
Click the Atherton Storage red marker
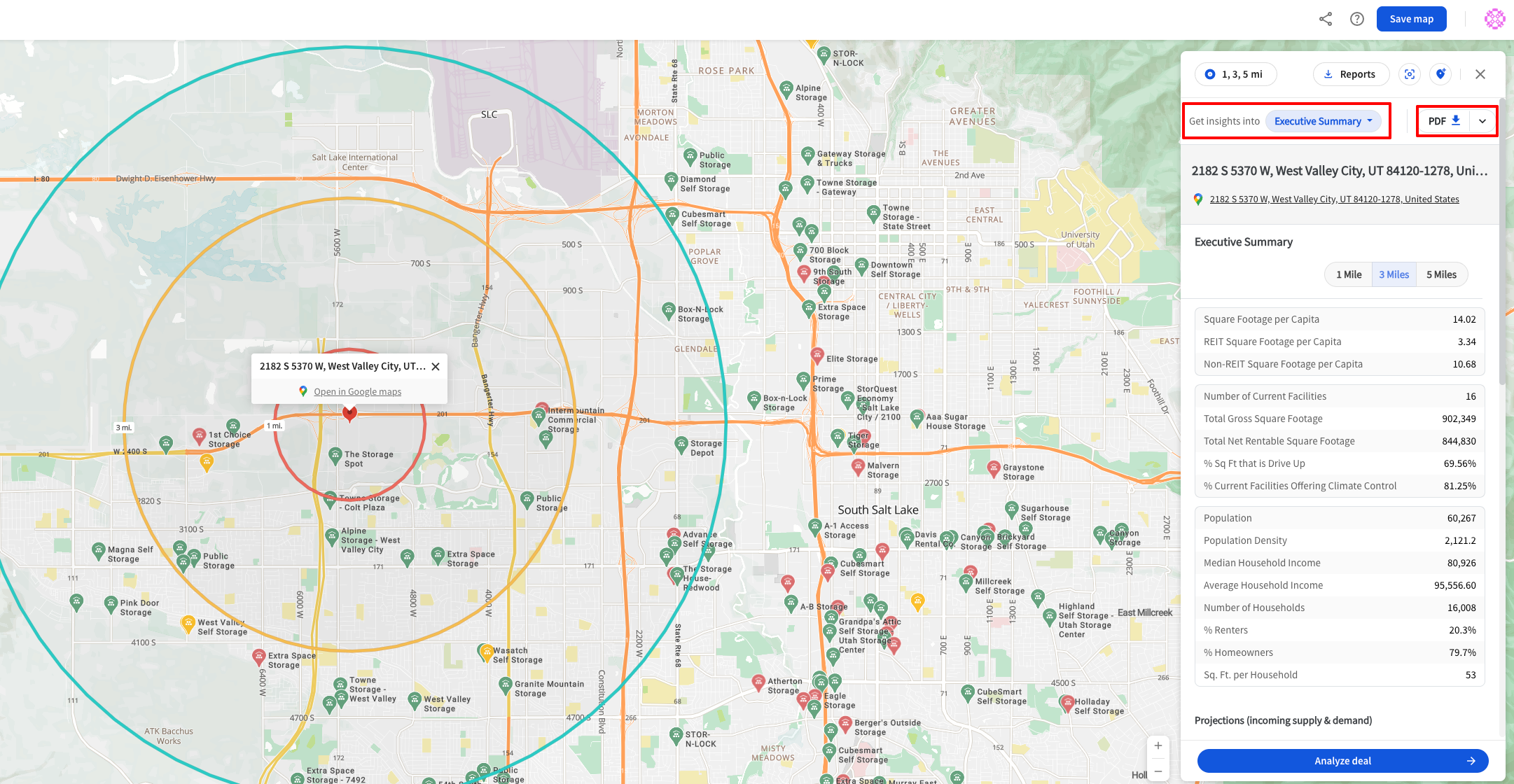tap(758, 682)
